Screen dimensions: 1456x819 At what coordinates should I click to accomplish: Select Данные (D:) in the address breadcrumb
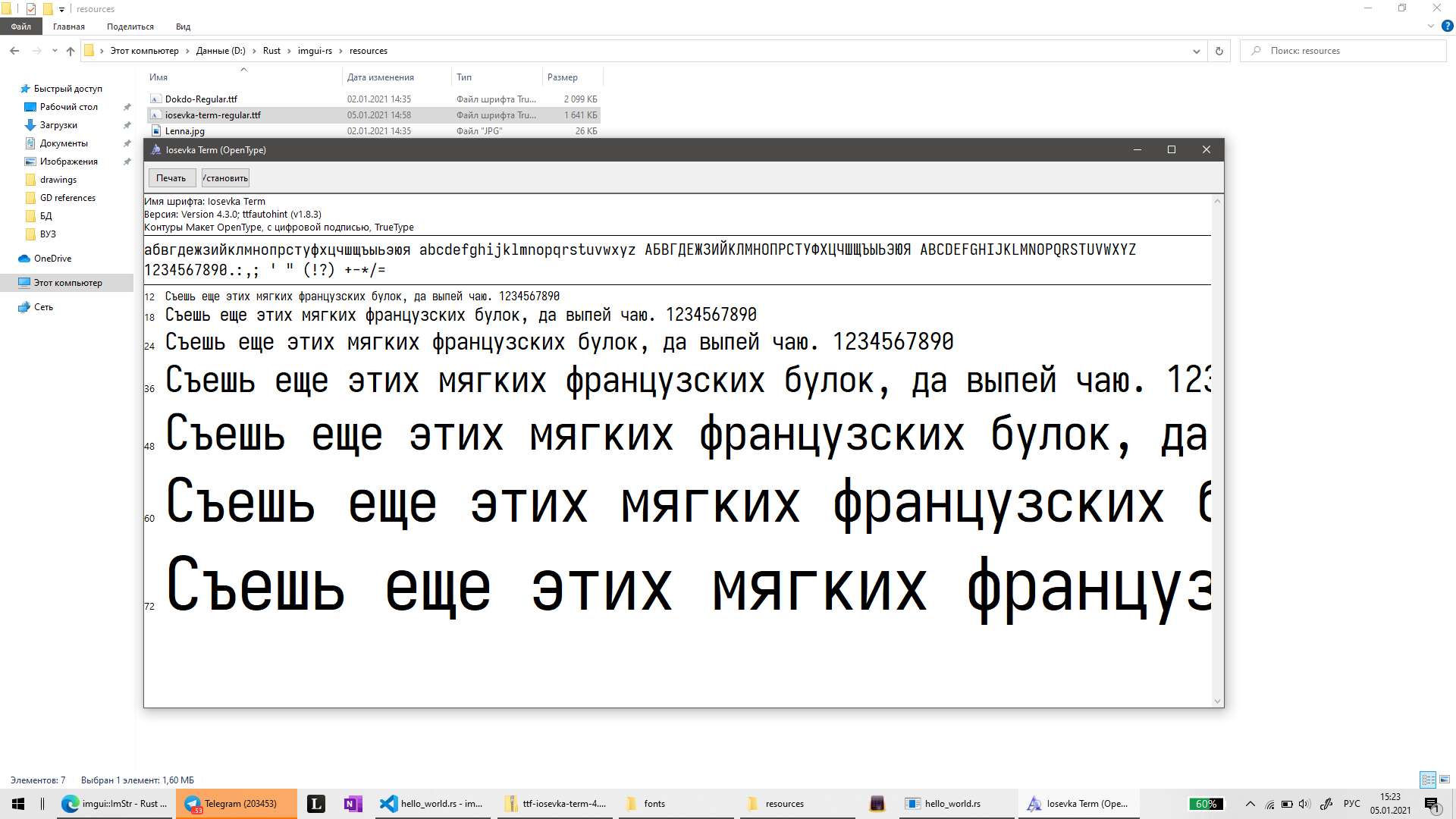(x=221, y=51)
